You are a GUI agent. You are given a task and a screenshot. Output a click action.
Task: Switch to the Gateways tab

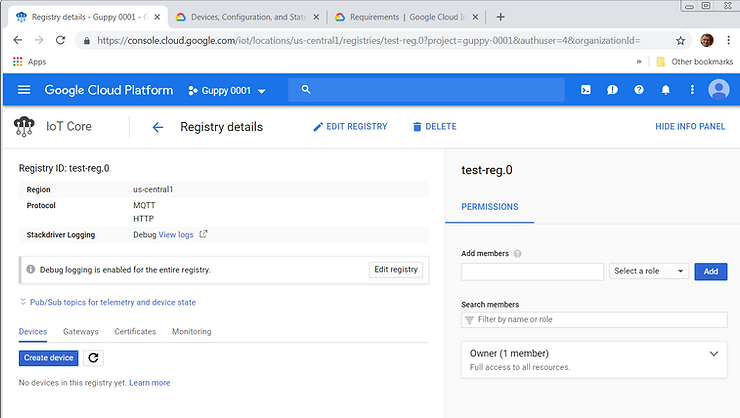(80, 331)
